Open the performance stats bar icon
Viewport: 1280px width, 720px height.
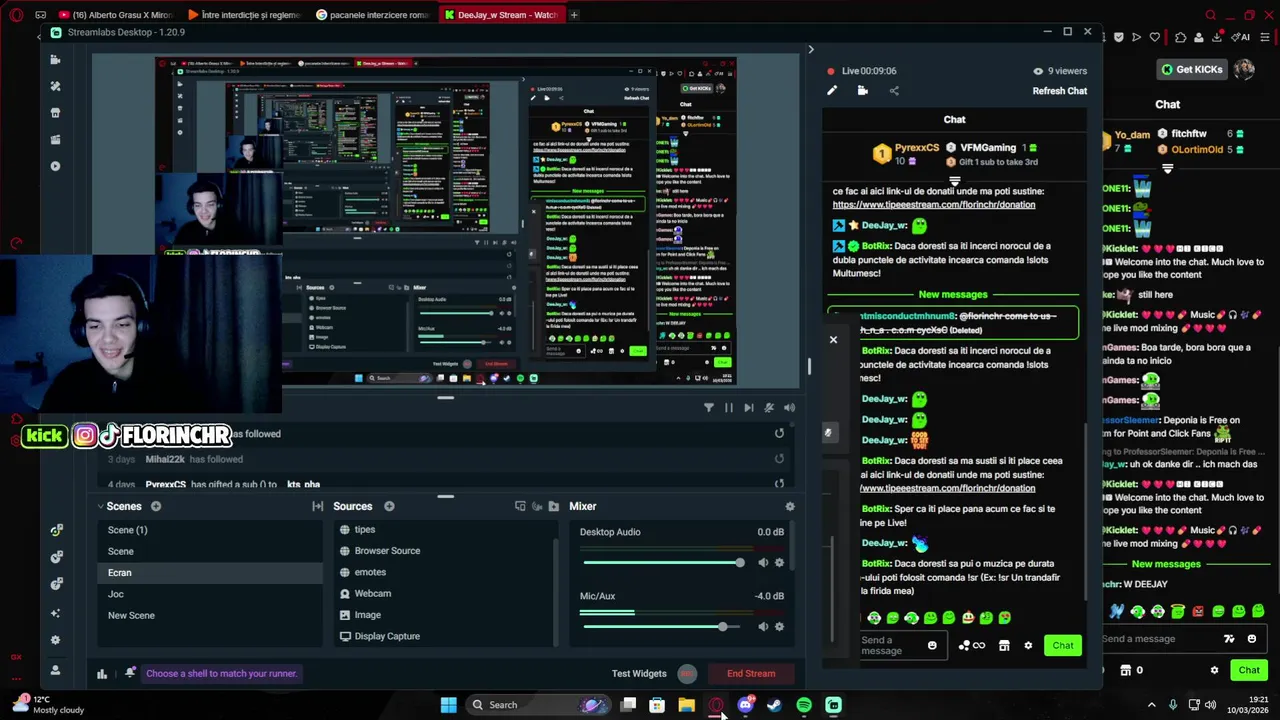point(102,674)
